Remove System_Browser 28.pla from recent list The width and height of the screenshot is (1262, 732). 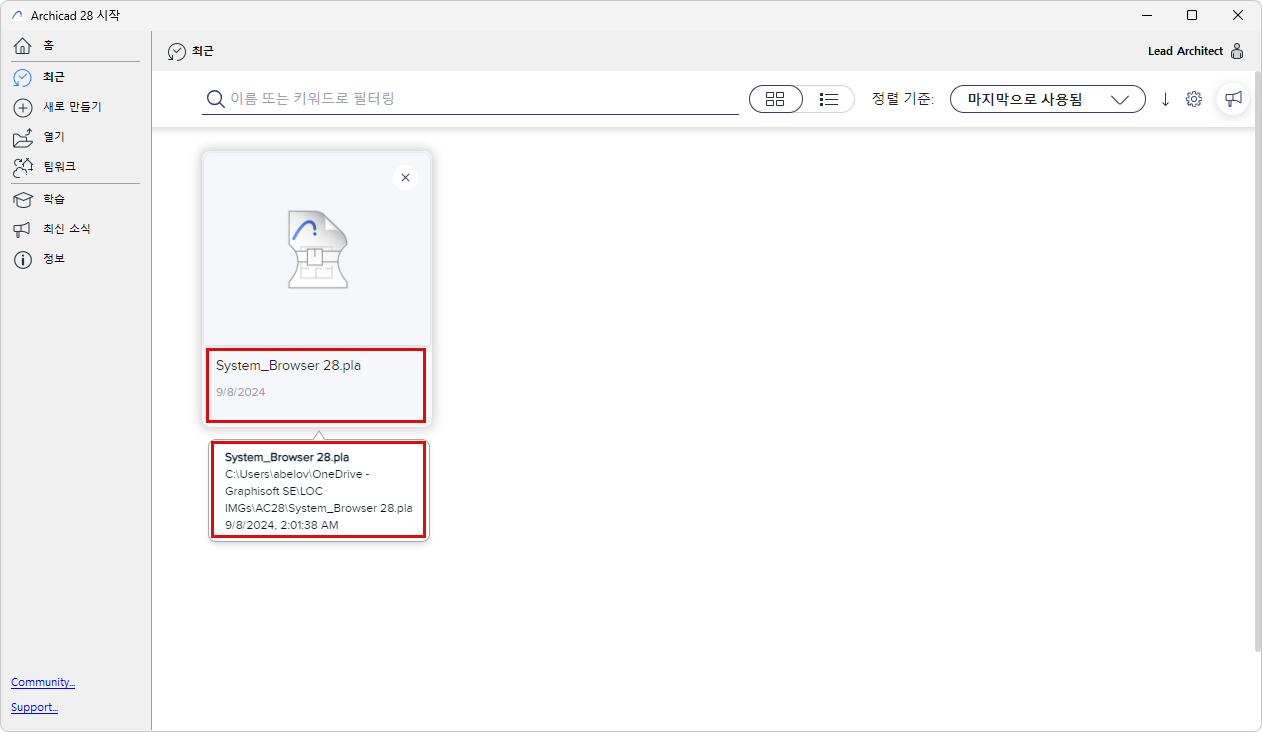coord(405,178)
